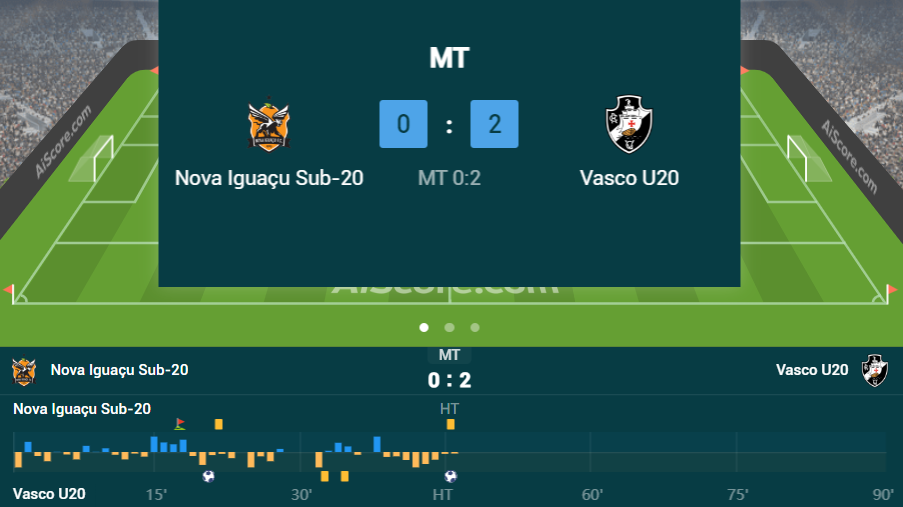
Task: Click the small Nova Iguaçu logo above the timeline
Action: click(23, 371)
